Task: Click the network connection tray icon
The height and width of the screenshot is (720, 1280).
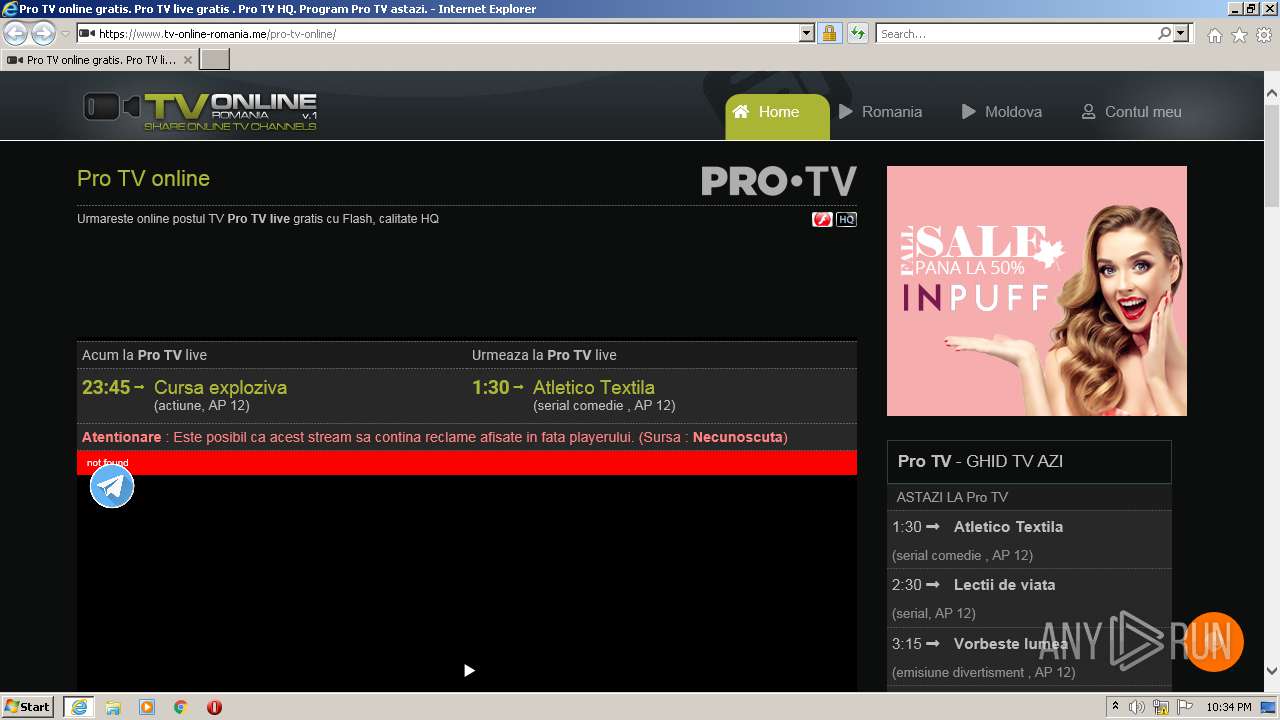Action: 1161,707
